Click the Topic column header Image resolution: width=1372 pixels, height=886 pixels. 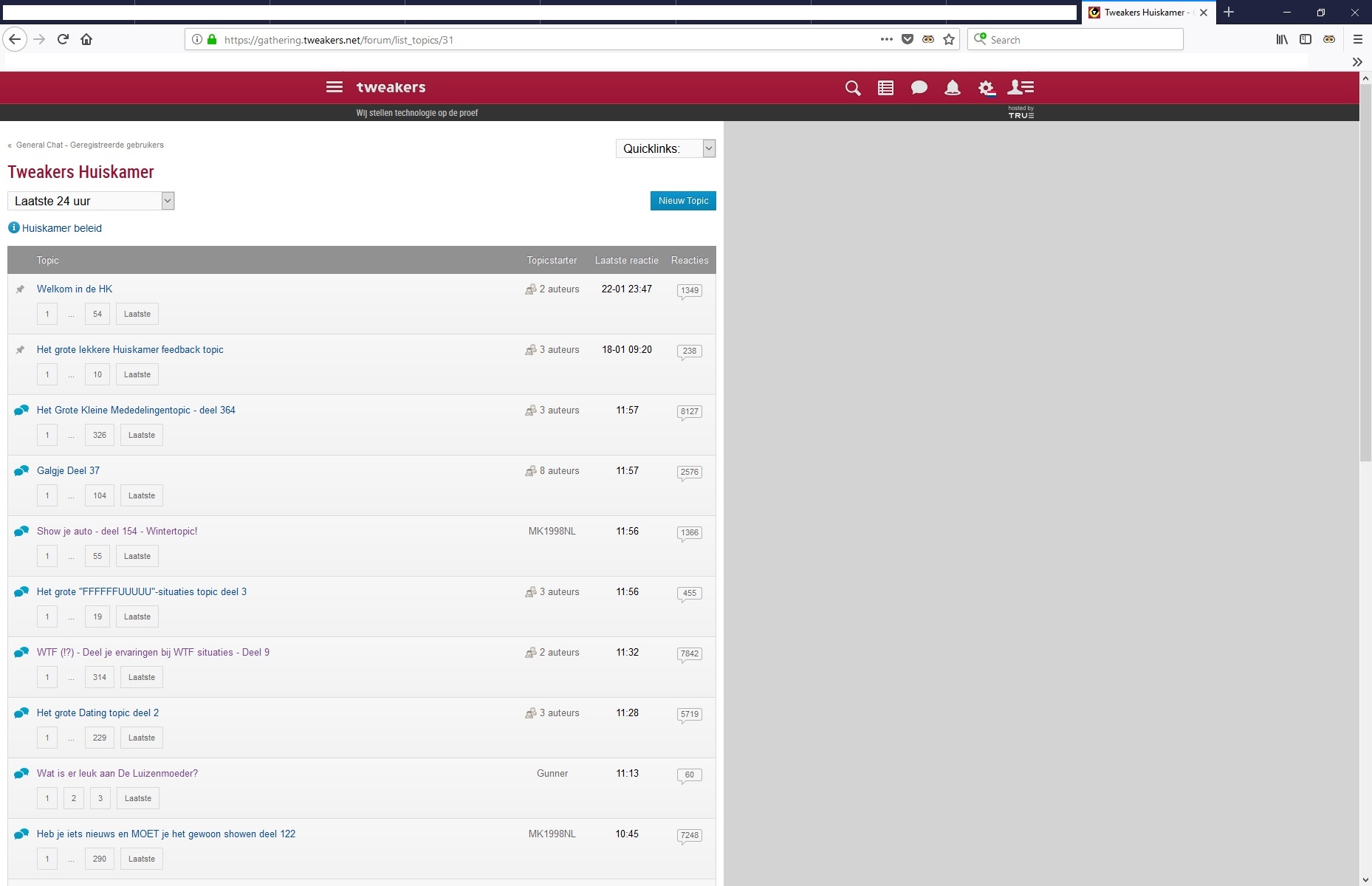[x=48, y=260]
